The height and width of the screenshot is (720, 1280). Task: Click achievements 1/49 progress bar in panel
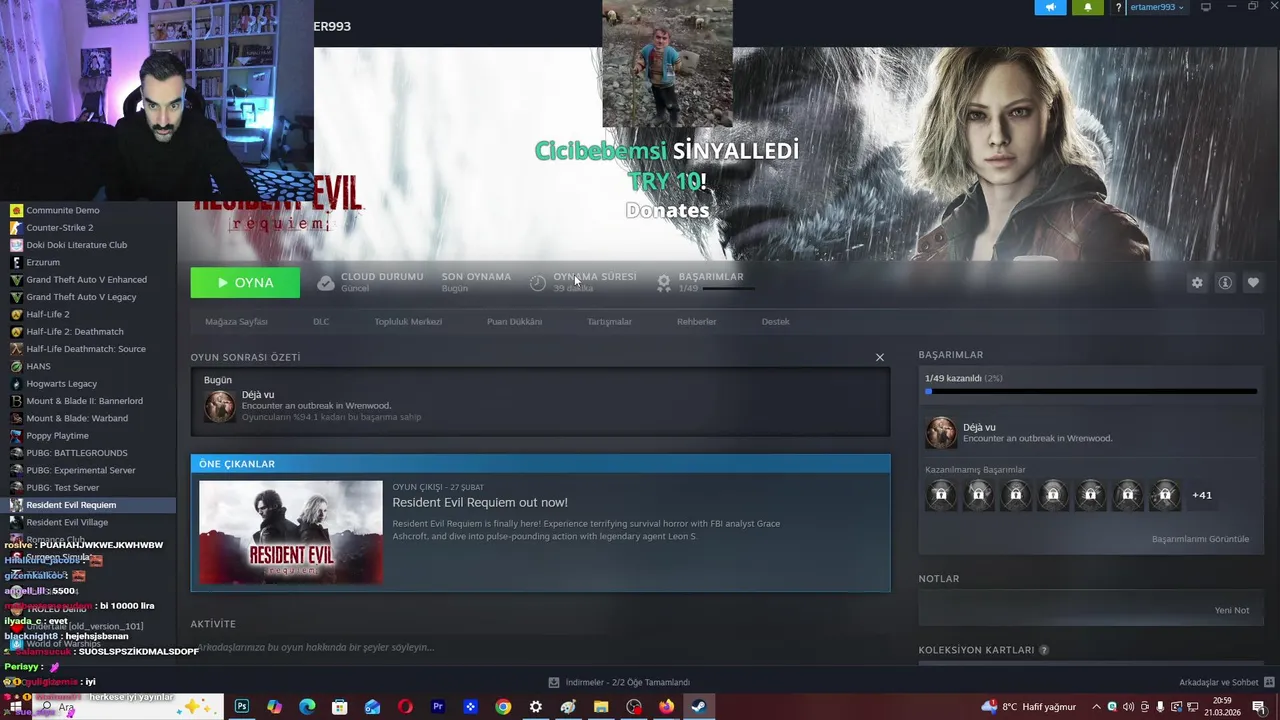[x=1091, y=391]
